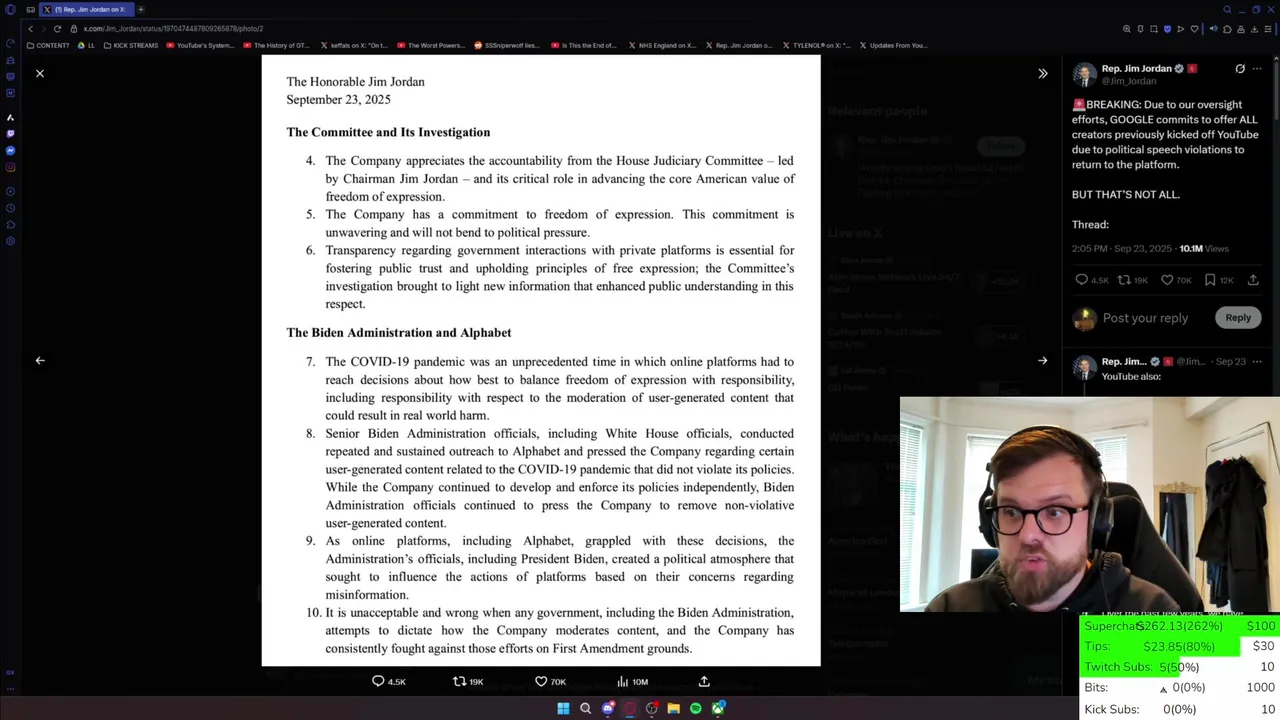The width and height of the screenshot is (1280, 720).
Task: Click the 10.1M Views link
Action: click(x=1204, y=249)
